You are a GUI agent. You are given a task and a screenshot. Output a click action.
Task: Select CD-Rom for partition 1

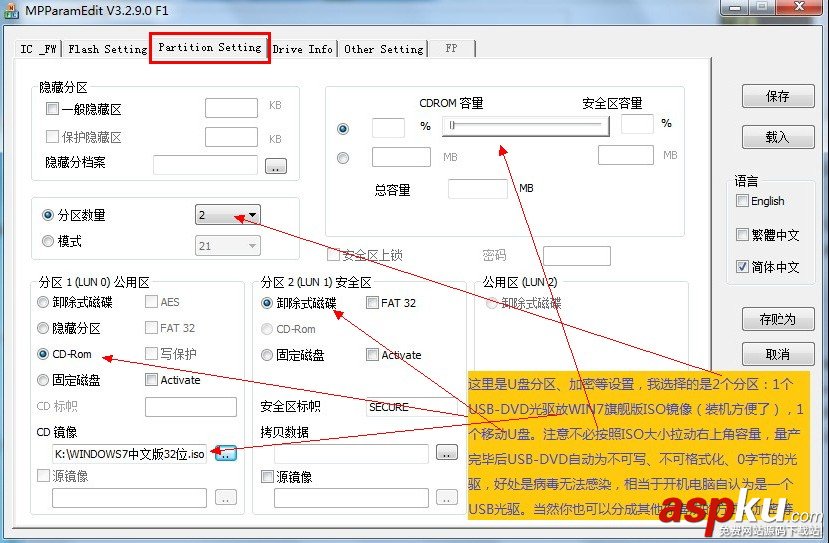42,354
